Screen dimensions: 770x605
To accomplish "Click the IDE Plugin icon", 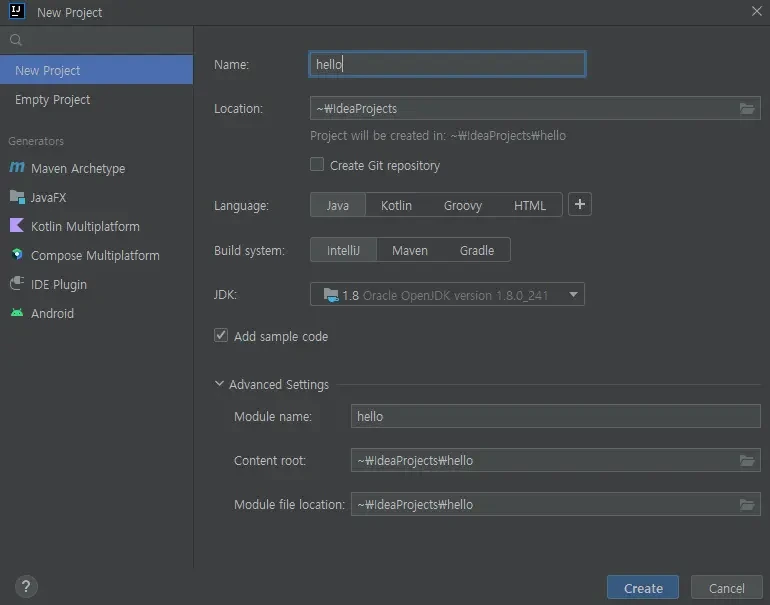I will 17,283.
